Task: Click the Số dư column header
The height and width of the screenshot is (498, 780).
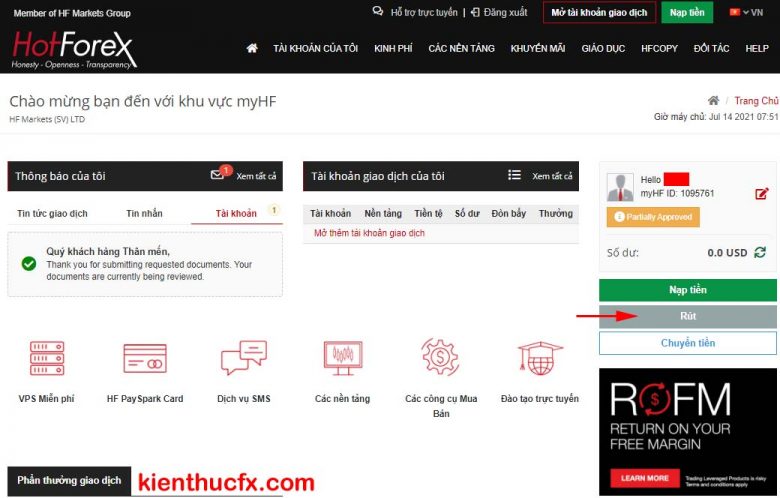Action: tap(467, 213)
